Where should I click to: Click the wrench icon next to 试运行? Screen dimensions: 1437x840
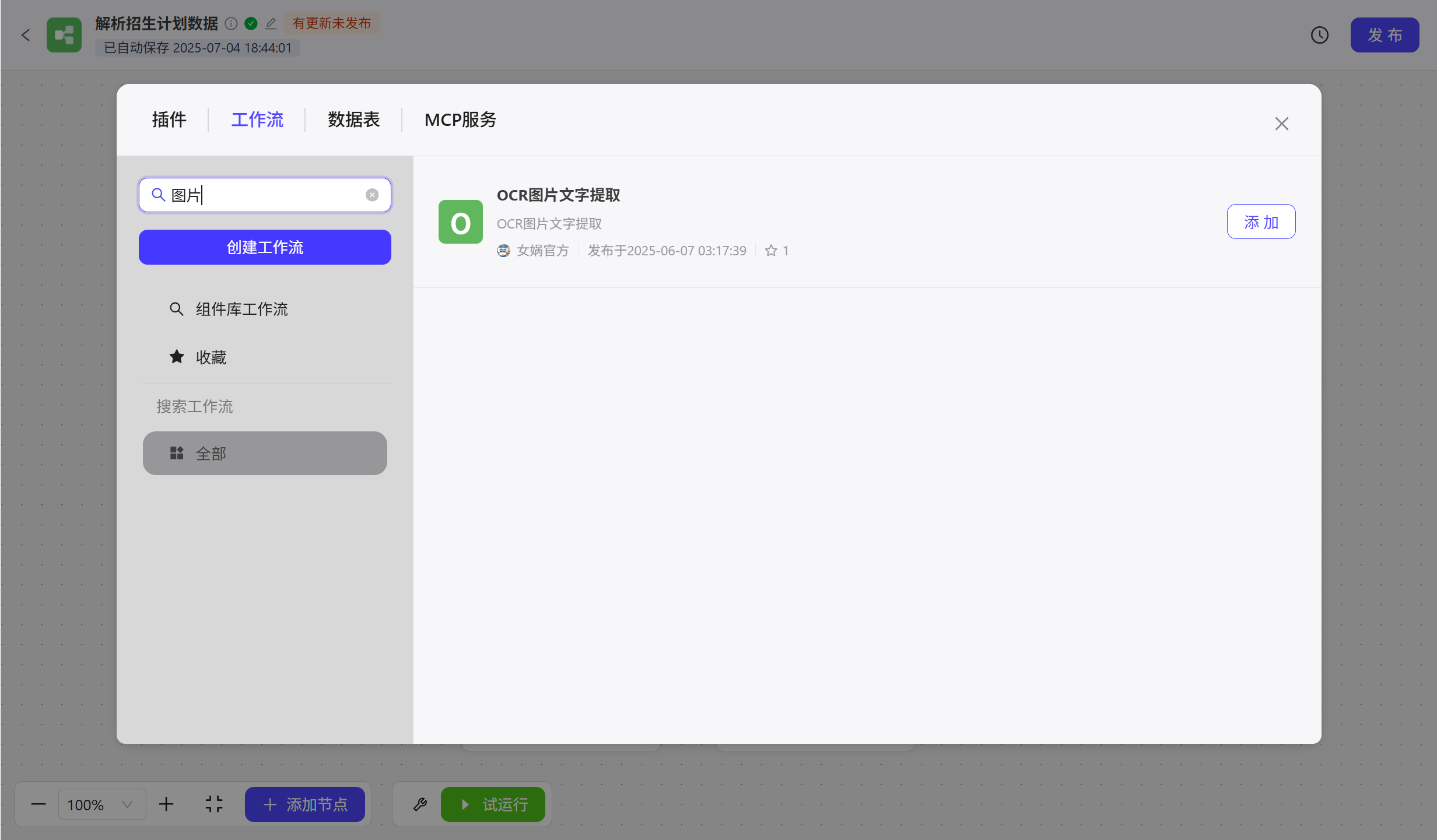[419, 804]
